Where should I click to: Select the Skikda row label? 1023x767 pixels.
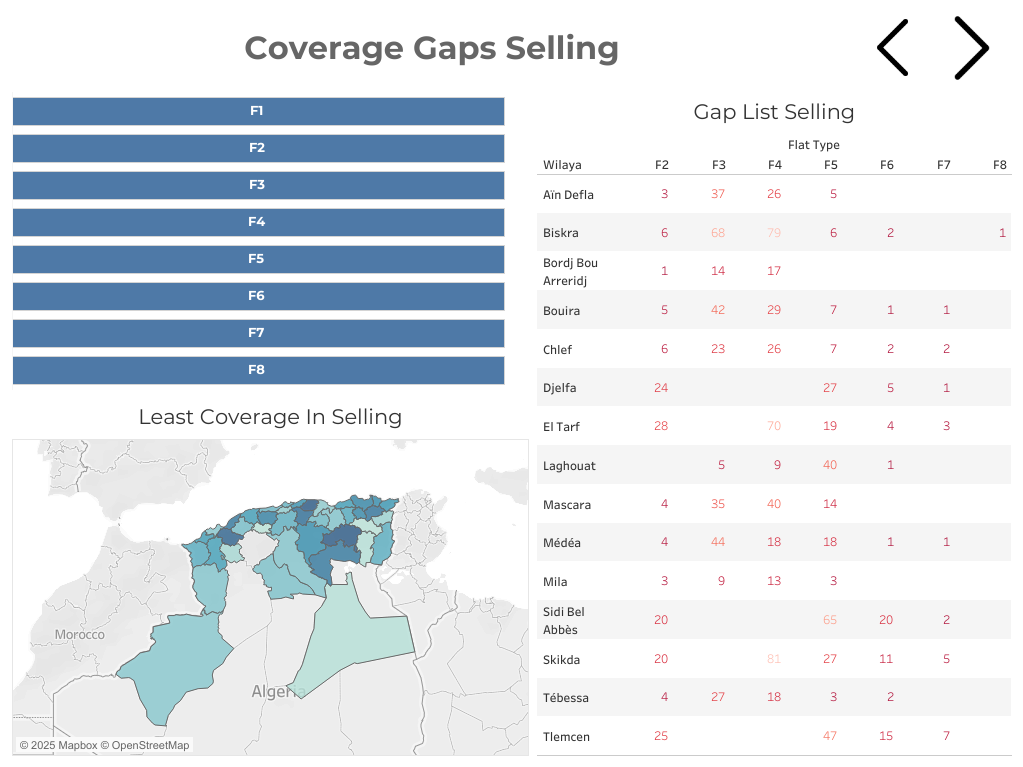[561, 659]
